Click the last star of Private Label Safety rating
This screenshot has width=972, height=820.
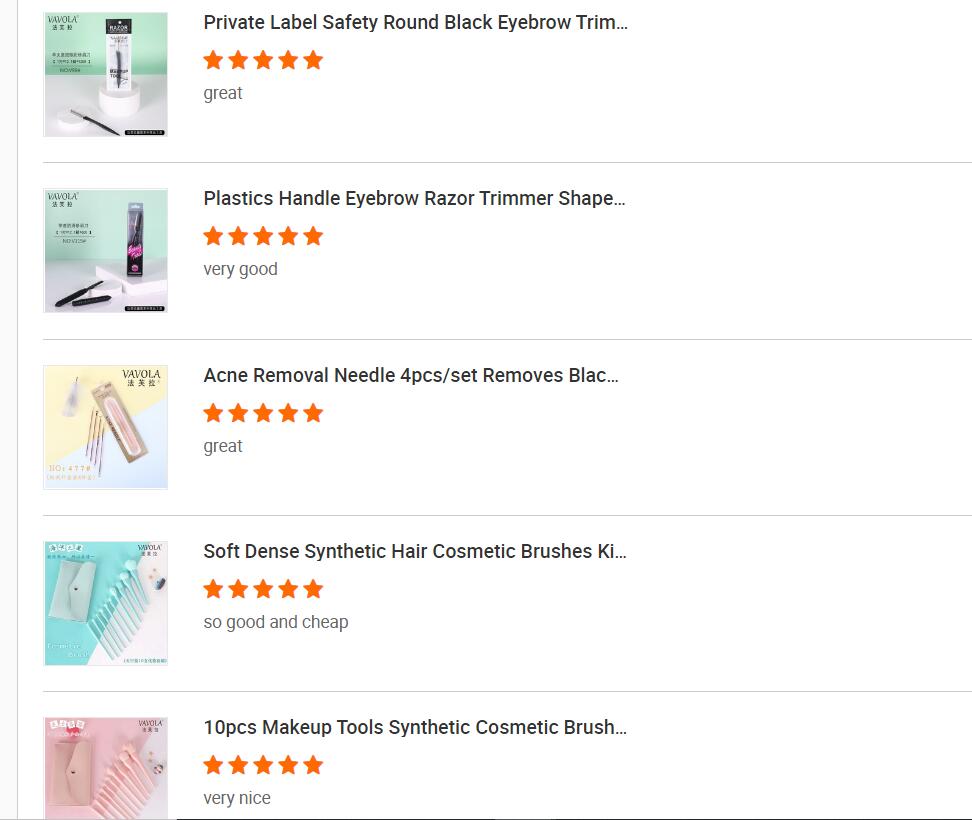[314, 60]
